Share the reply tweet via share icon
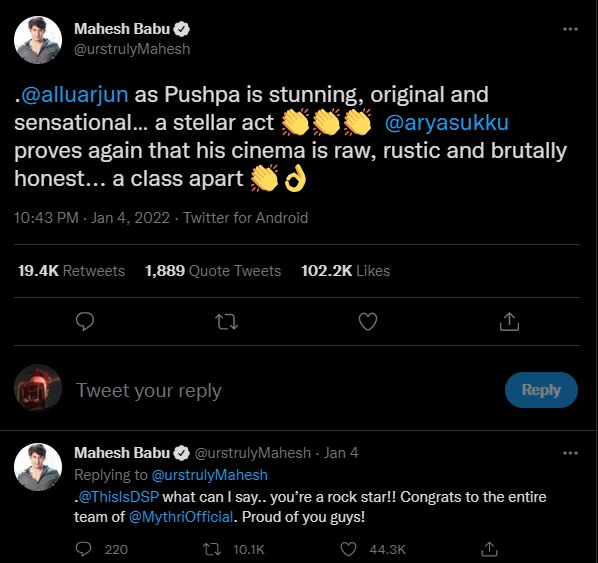Screen dimensions: 598x563 tap(489, 549)
